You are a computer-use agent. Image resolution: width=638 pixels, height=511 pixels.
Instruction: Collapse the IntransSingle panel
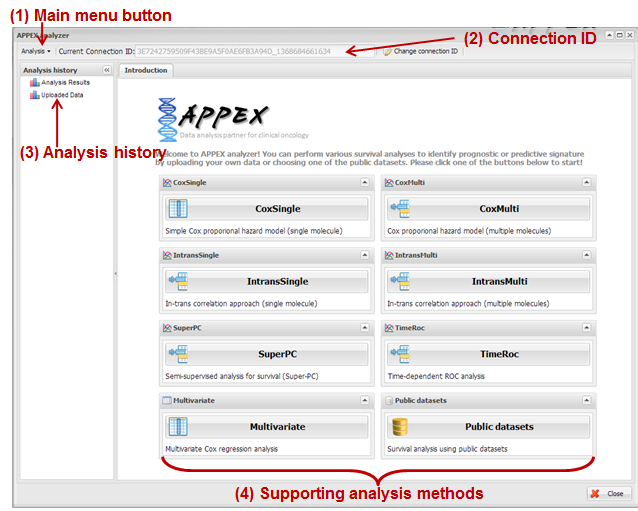pyautogui.click(x=365, y=255)
